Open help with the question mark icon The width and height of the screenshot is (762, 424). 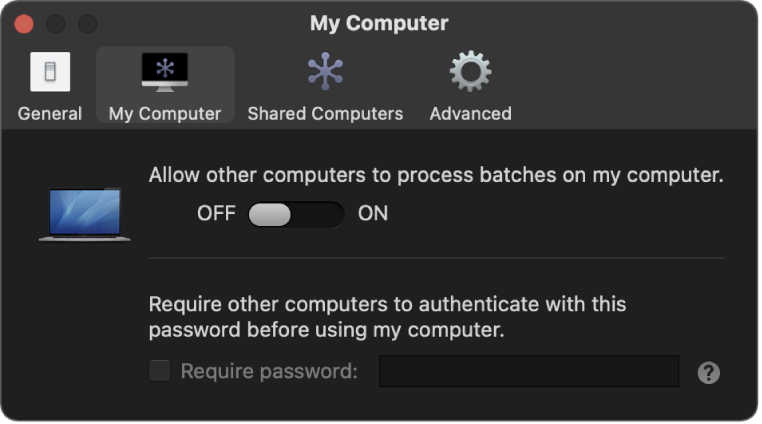coord(709,373)
